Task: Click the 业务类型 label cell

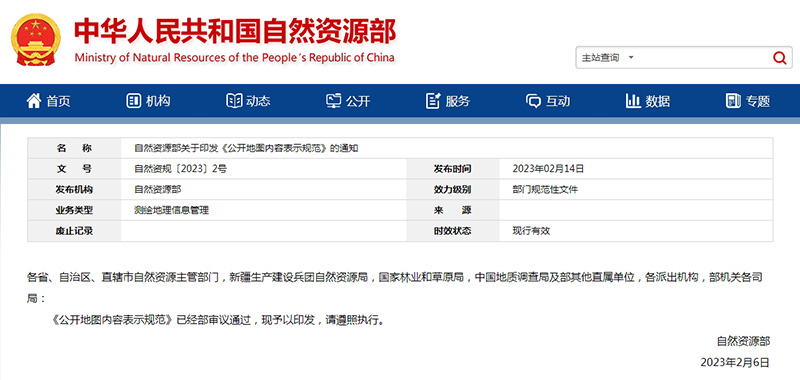Action: 74,210
